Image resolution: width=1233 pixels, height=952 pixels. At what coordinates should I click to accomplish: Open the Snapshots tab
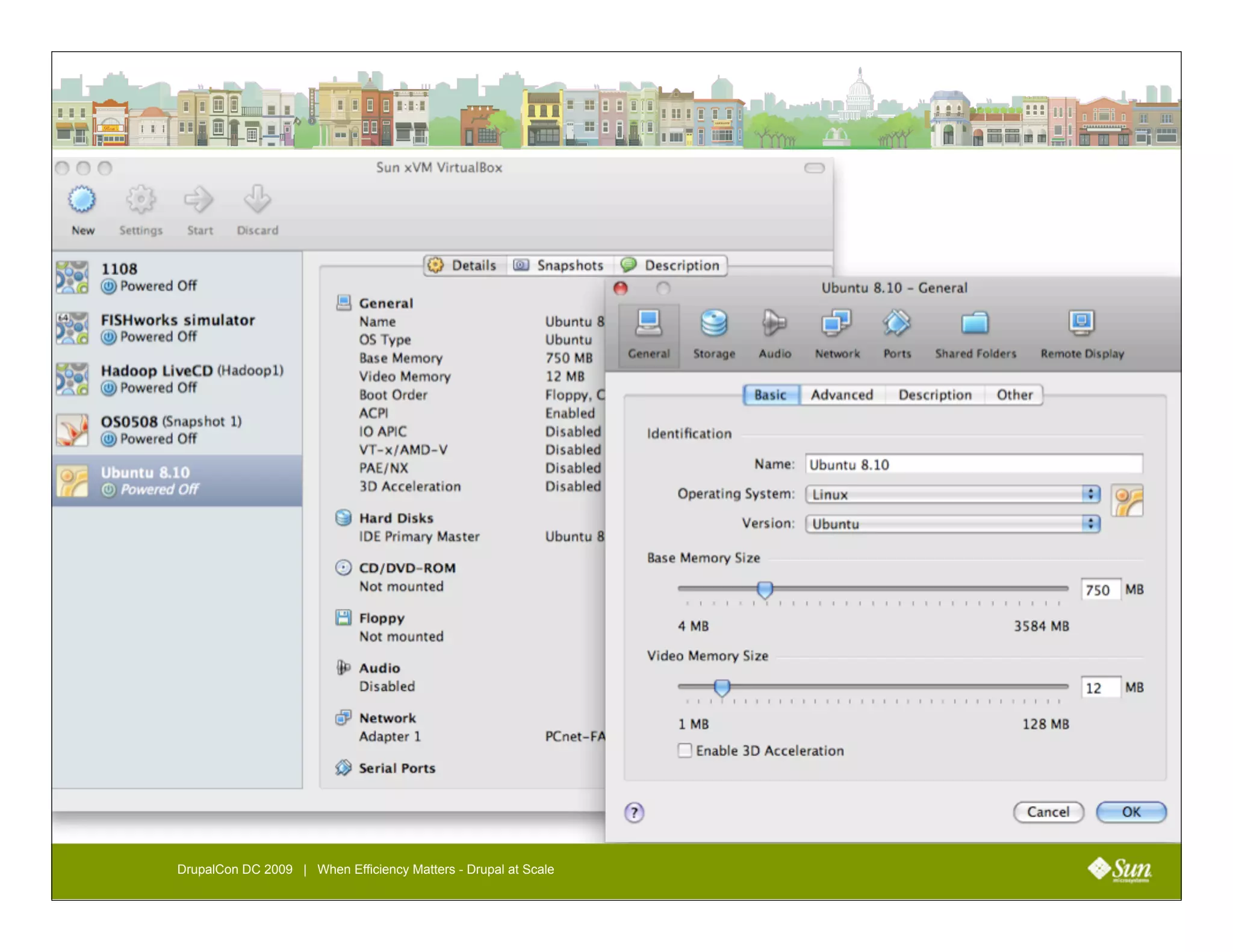(559, 265)
